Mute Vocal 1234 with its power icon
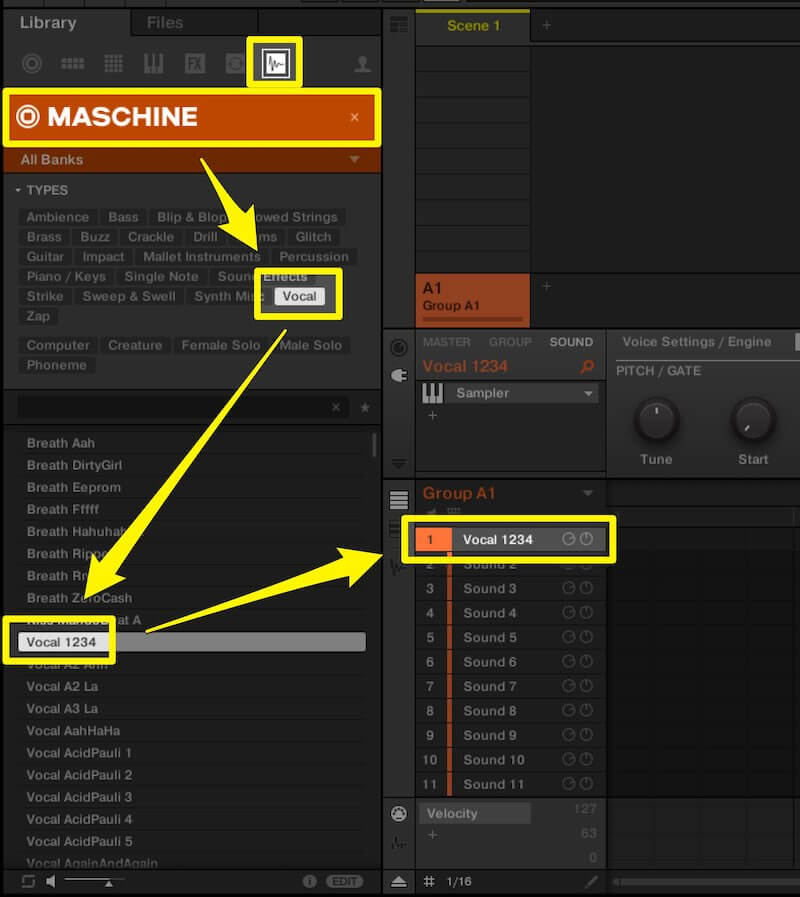800x897 pixels. [x=587, y=539]
